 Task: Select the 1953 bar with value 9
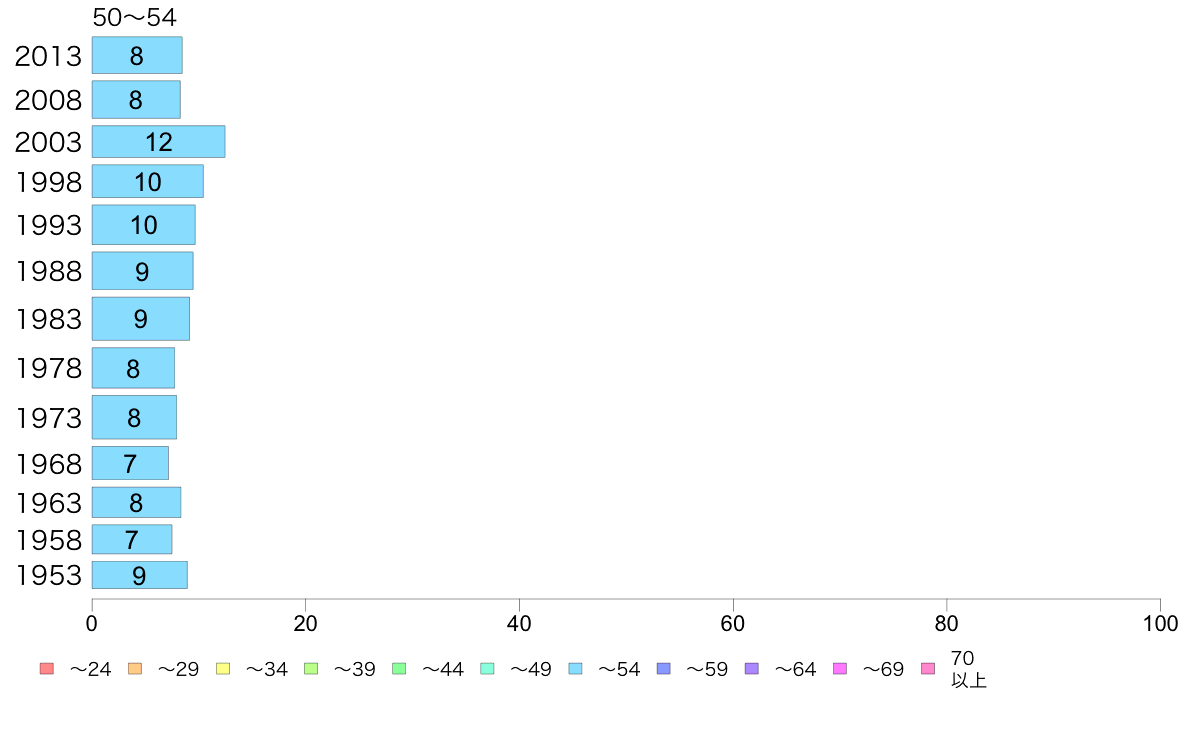tap(139, 575)
